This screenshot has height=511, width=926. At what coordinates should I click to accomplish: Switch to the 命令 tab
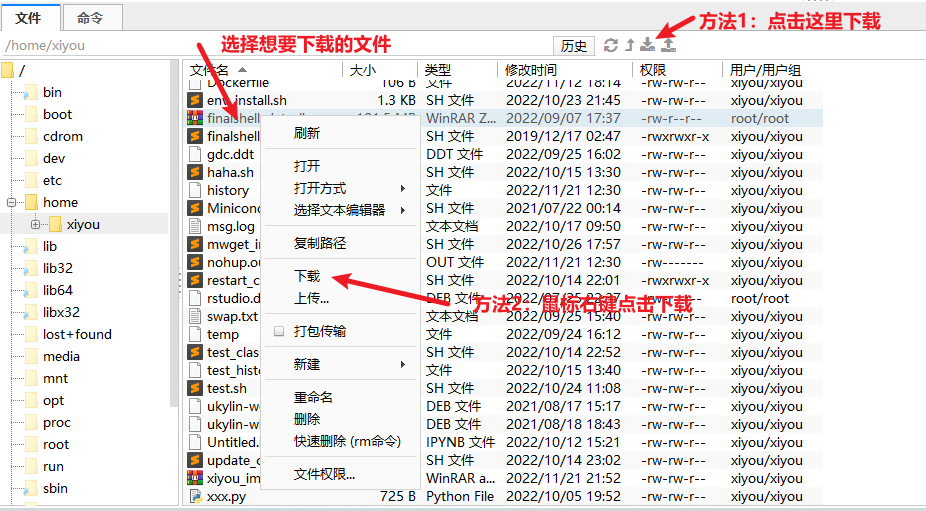click(92, 18)
